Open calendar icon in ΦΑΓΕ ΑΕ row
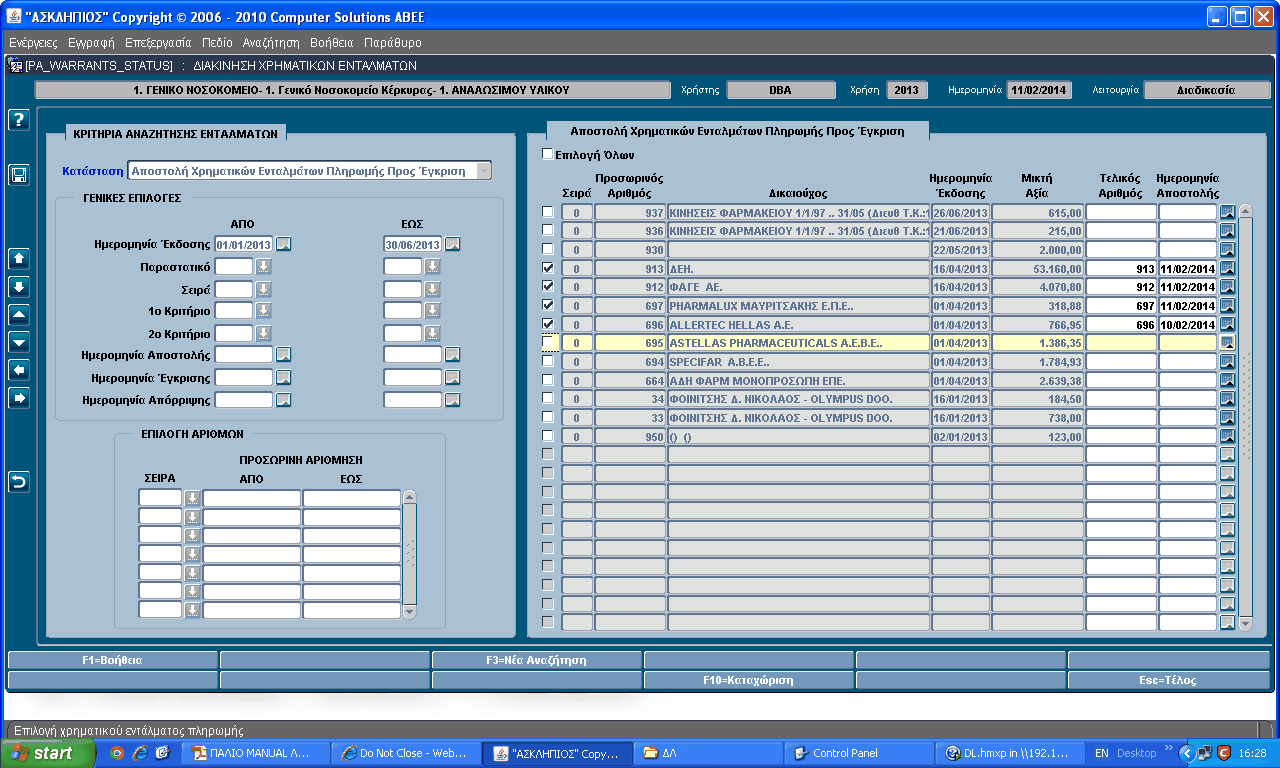Image resolution: width=1280 pixels, height=768 pixels. coord(1227,287)
